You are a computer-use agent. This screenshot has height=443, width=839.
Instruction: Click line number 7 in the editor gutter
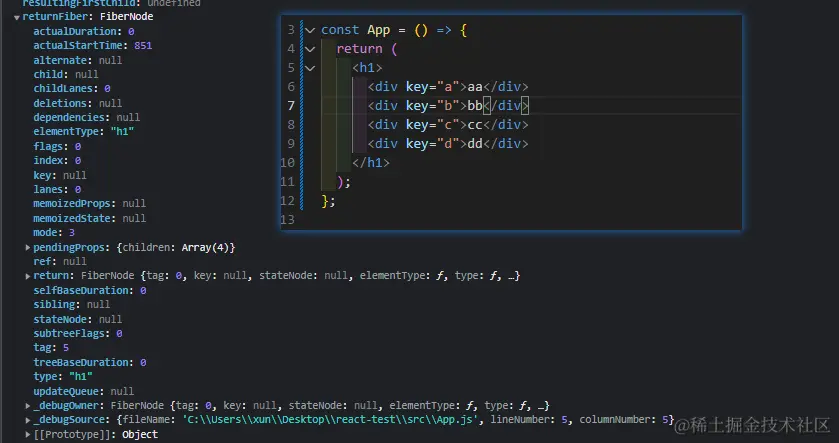[291, 106]
